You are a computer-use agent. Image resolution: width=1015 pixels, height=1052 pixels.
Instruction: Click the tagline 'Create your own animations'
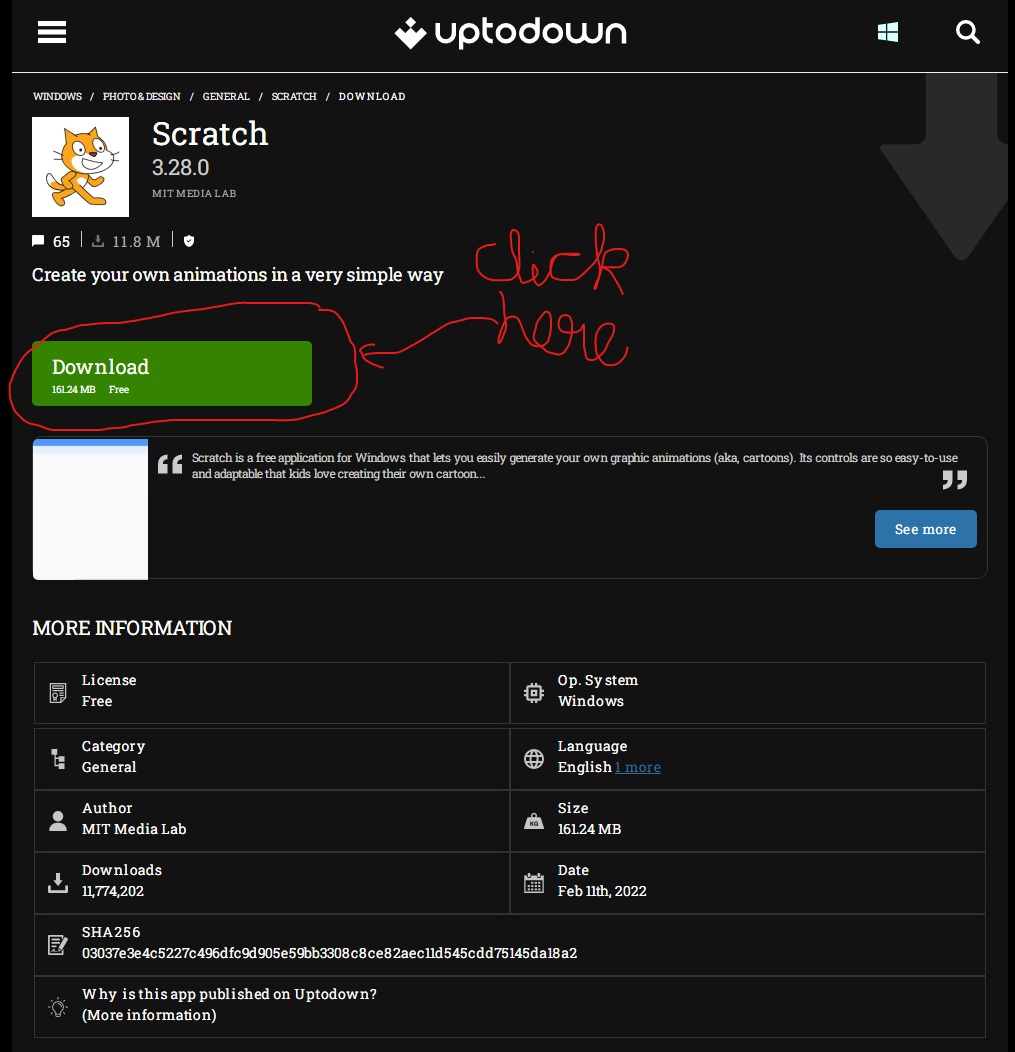tap(237, 275)
